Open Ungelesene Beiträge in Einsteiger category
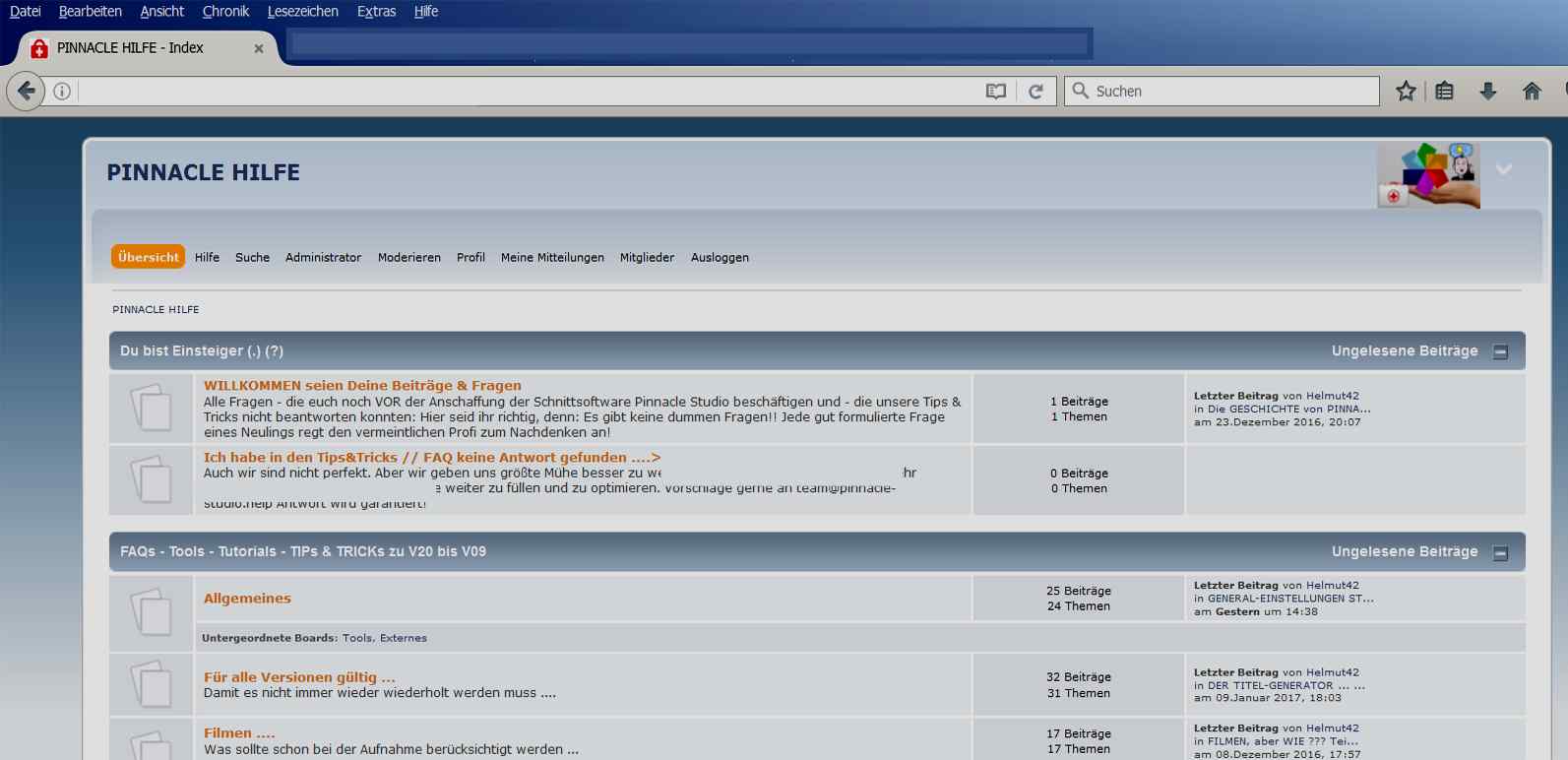The width and height of the screenshot is (1568, 760). [1405, 351]
